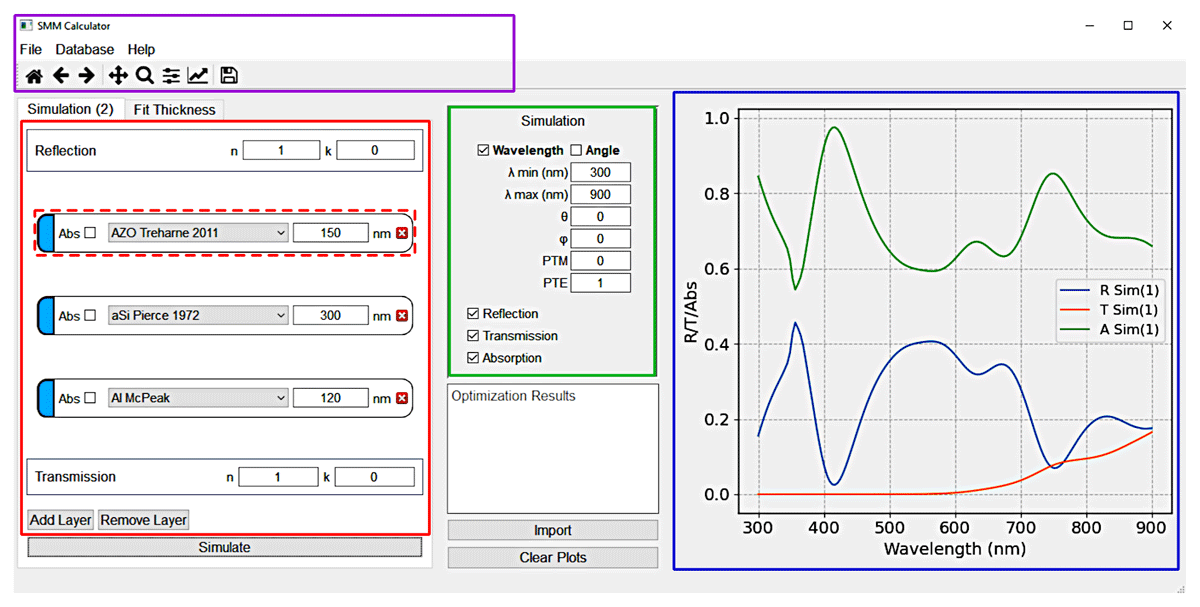Open the Database menu

(85, 49)
